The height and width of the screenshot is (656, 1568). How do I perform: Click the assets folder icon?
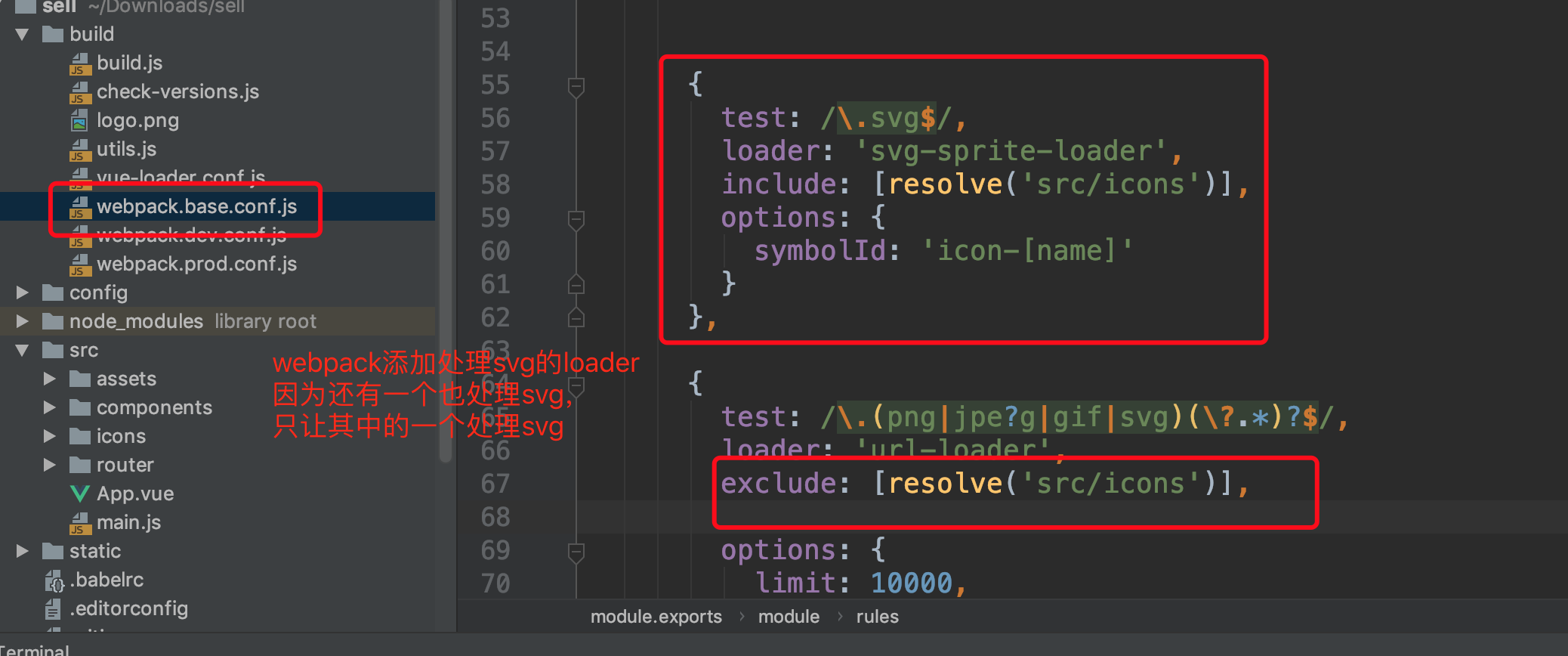(80, 379)
